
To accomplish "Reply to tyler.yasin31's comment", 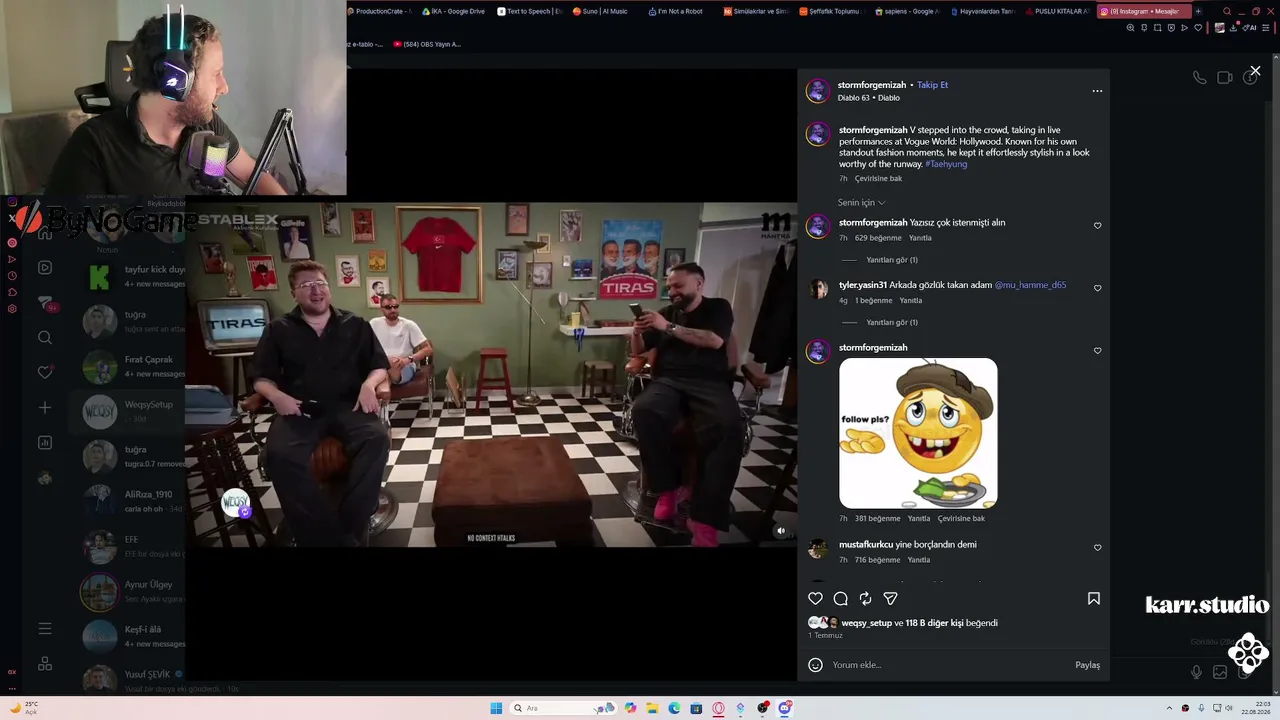I will tap(910, 301).
